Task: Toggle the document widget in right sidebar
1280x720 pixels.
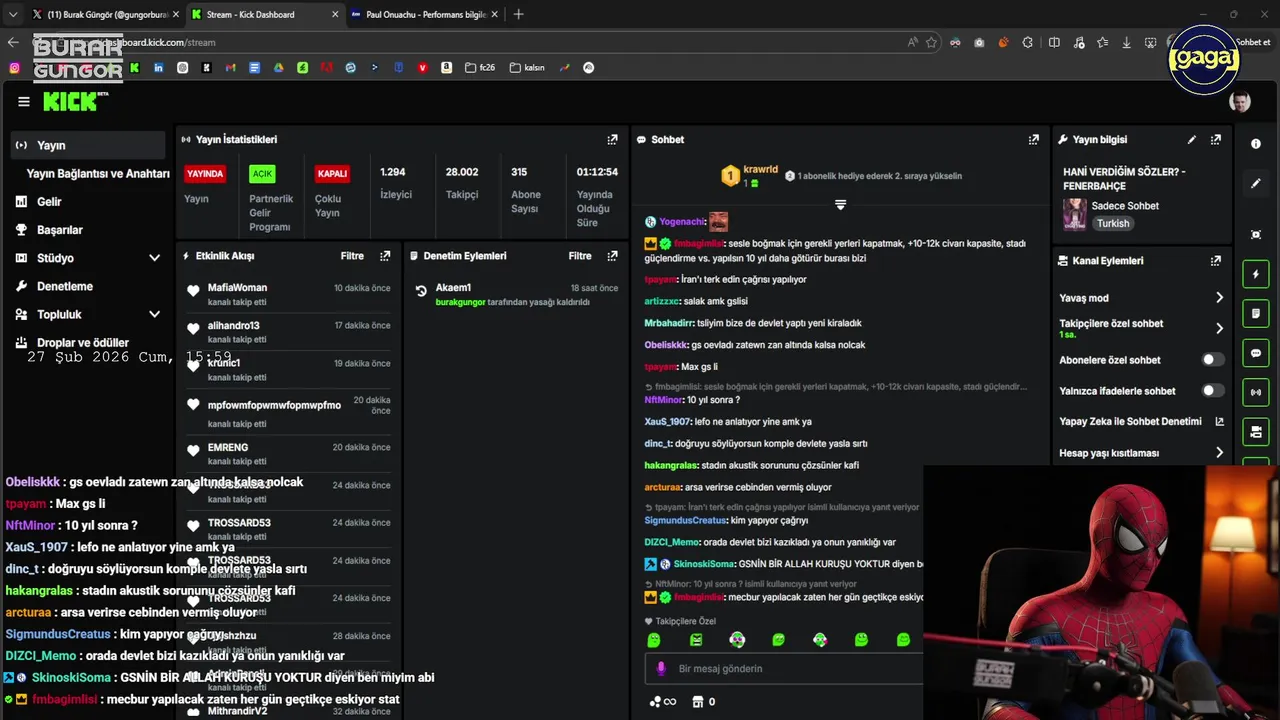Action: tap(1256, 314)
